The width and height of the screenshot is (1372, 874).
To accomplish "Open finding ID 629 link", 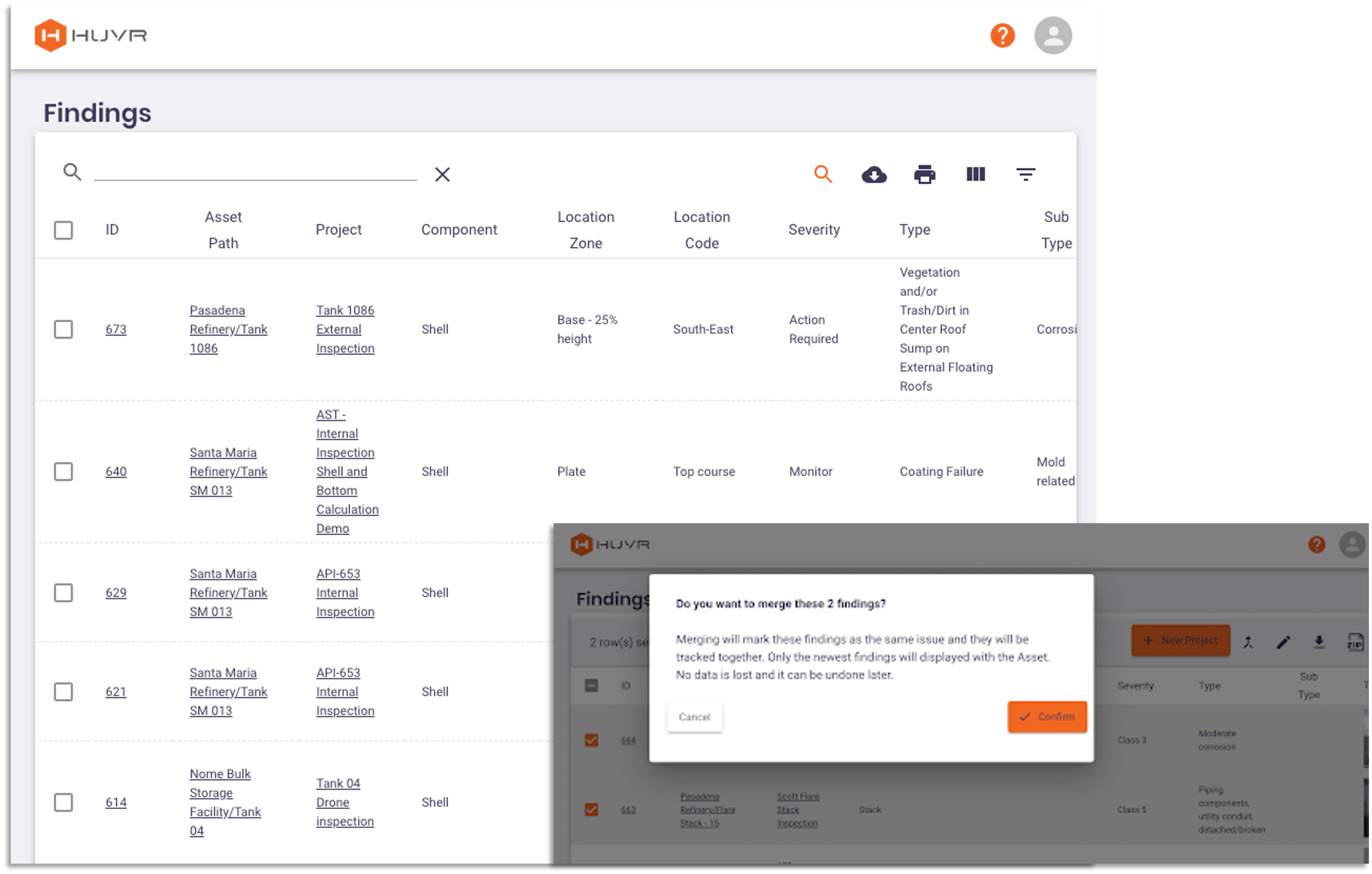I will (116, 593).
